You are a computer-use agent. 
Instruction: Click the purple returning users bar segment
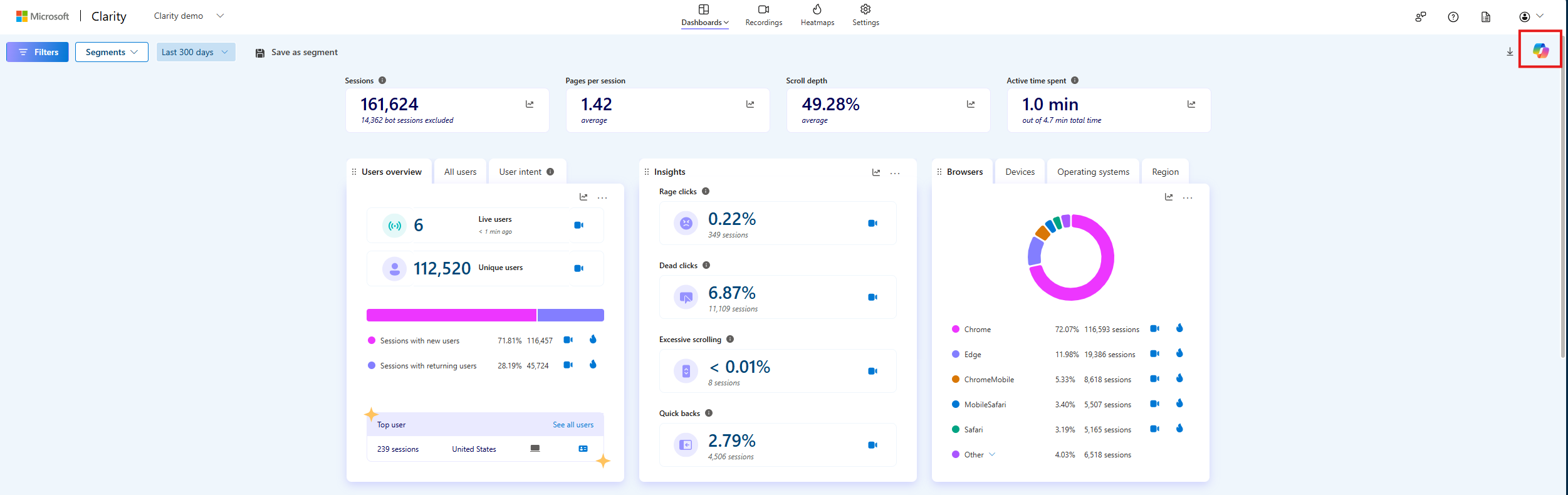tap(571, 315)
